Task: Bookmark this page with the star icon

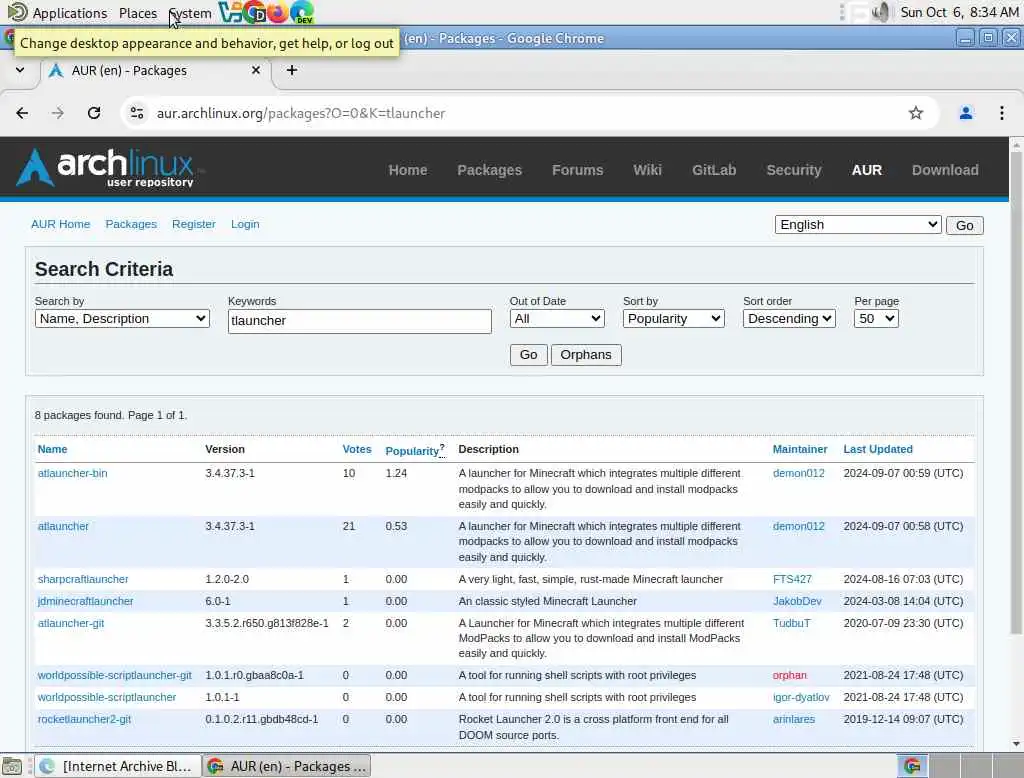Action: tap(916, 113)
